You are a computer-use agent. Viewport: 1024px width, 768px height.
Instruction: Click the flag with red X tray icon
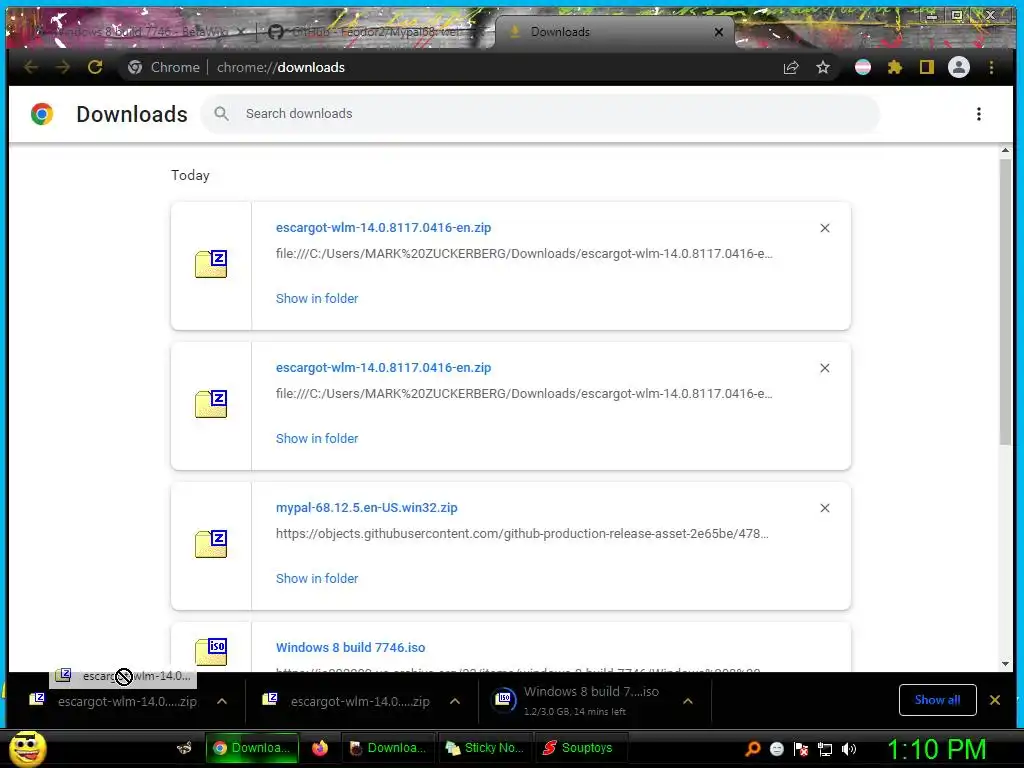[x=801, y=749]
